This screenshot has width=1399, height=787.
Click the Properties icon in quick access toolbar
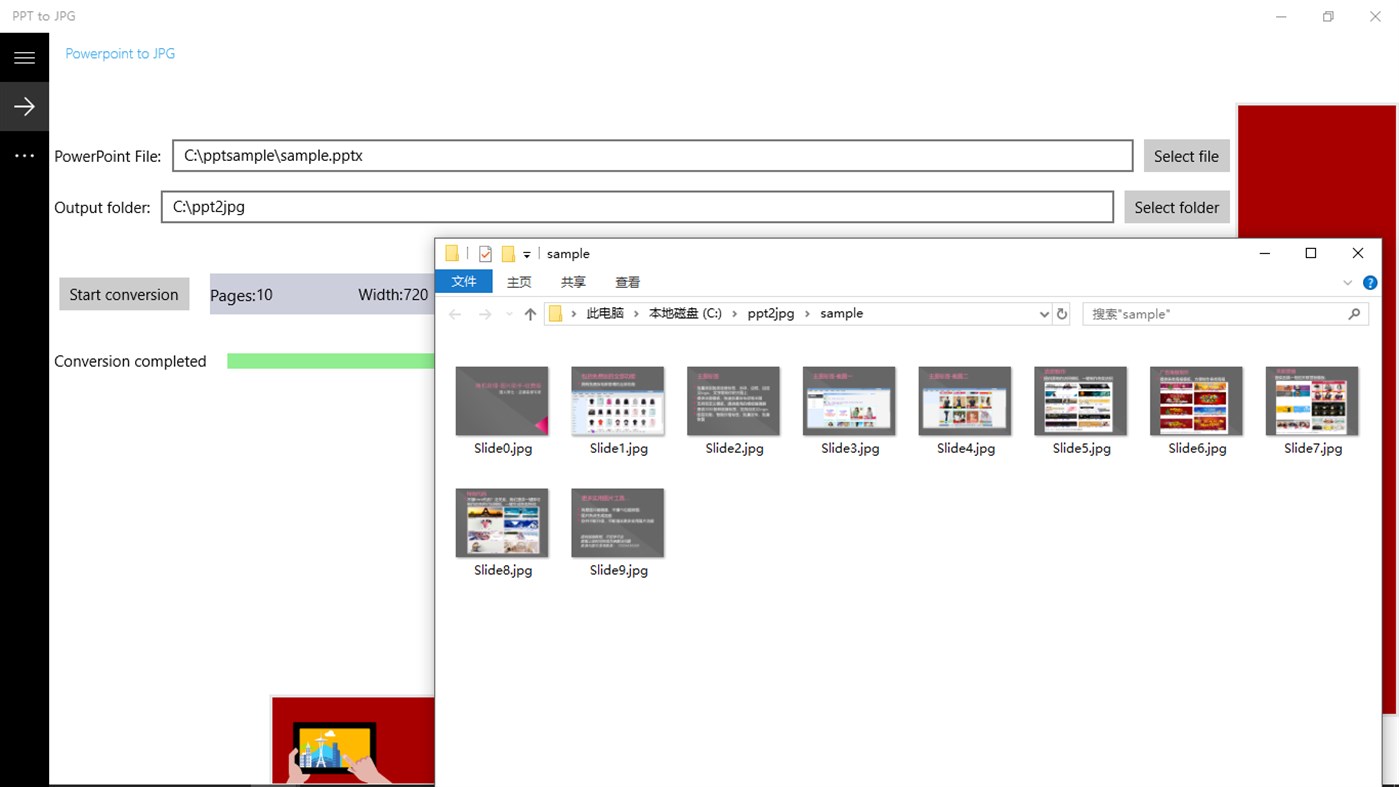point(485,253)
